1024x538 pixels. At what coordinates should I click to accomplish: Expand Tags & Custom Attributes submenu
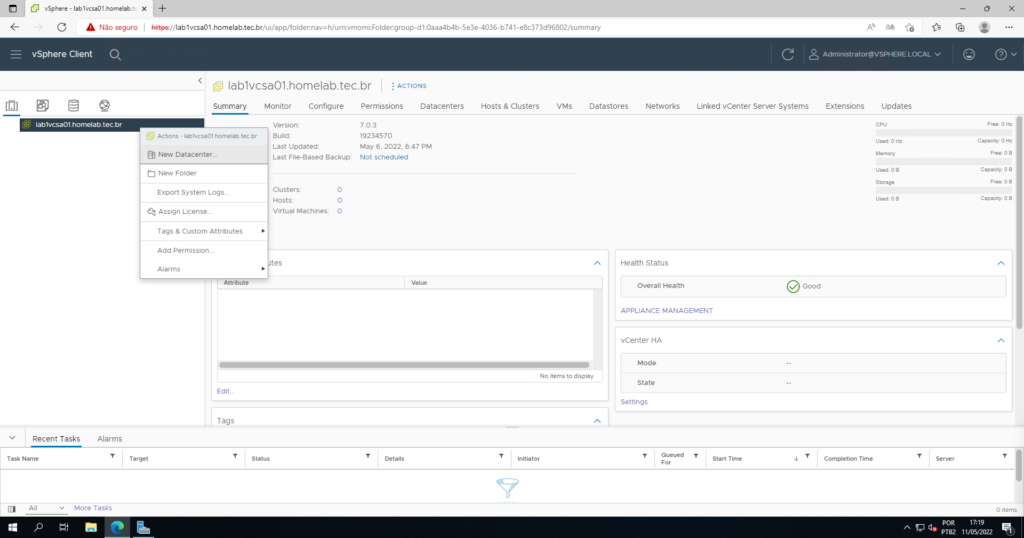204,231
